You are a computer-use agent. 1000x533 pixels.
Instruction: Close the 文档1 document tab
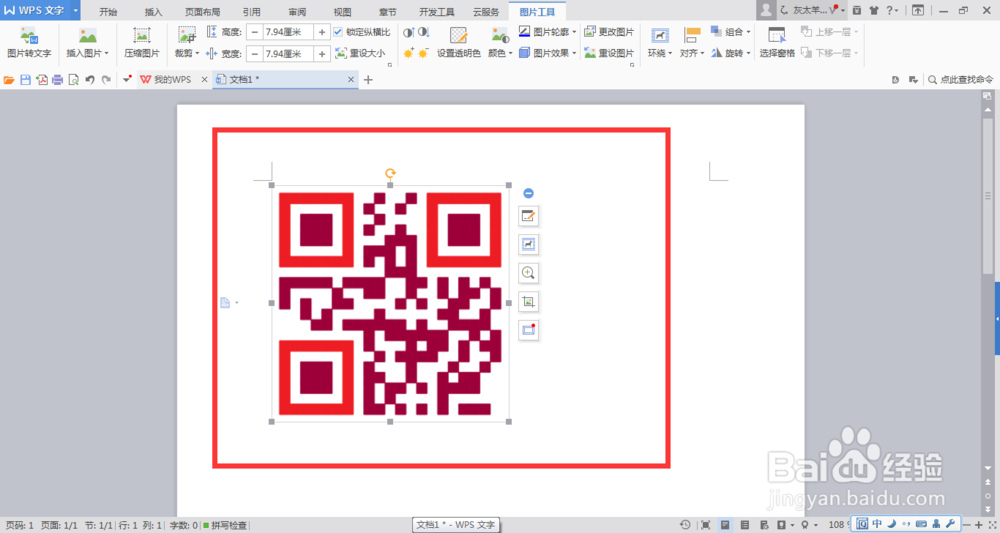(351, 80)
